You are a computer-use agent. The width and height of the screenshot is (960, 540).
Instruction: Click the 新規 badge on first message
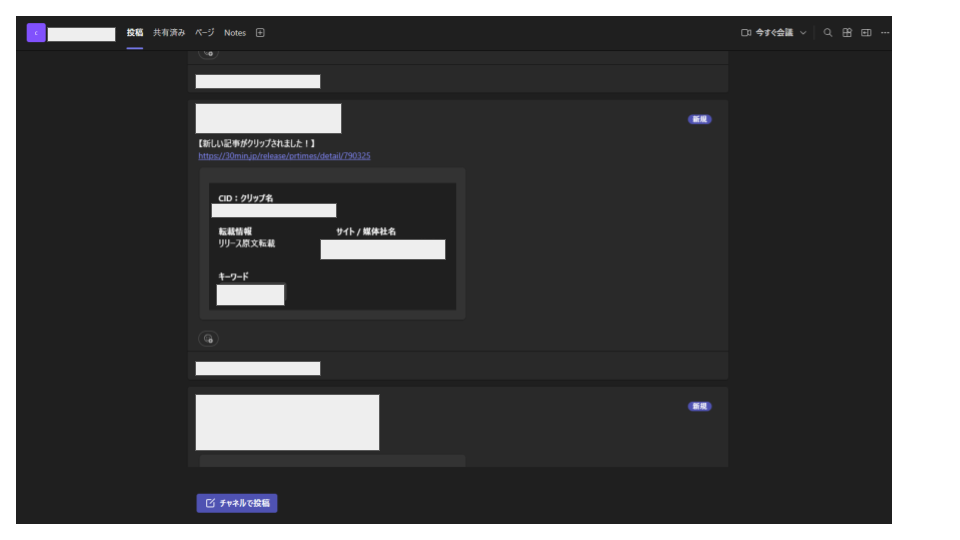(x=699, y=119)
